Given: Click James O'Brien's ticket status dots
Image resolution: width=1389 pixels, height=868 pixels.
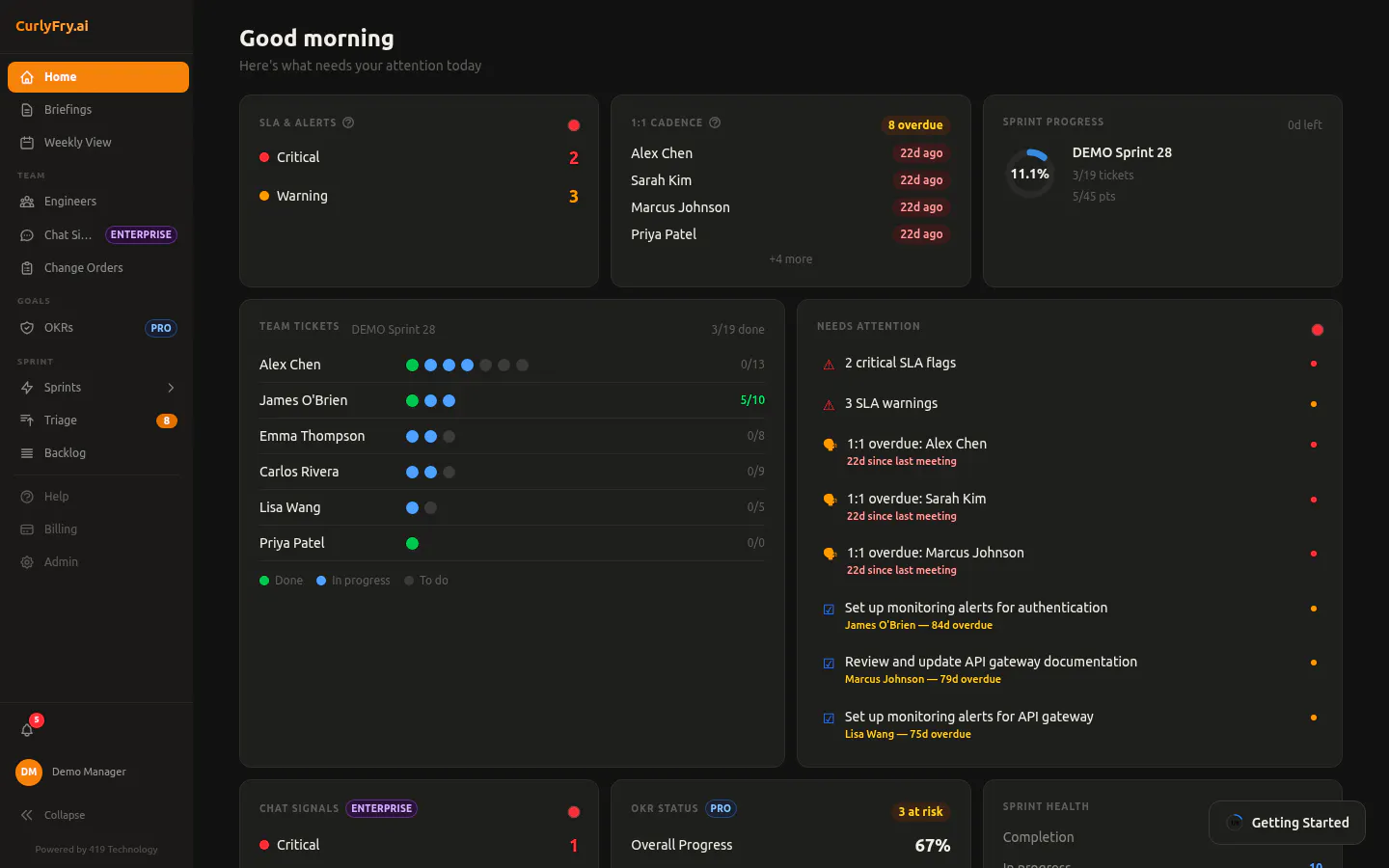Looking at the screenshot, I should [430, 401].
